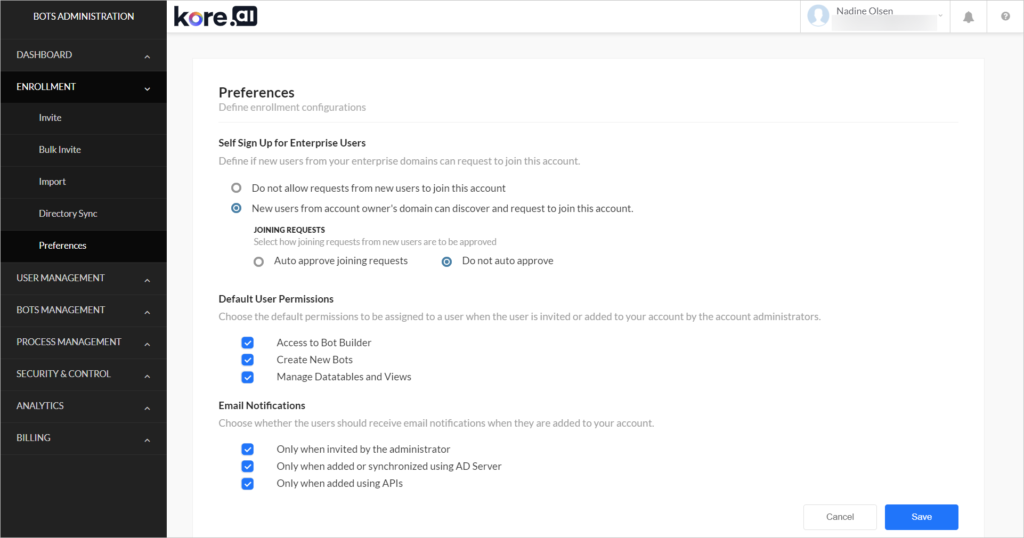Expand the Dashboard section chevron
The height and width of the screenshot is (538, 1024).
point(147,57)
